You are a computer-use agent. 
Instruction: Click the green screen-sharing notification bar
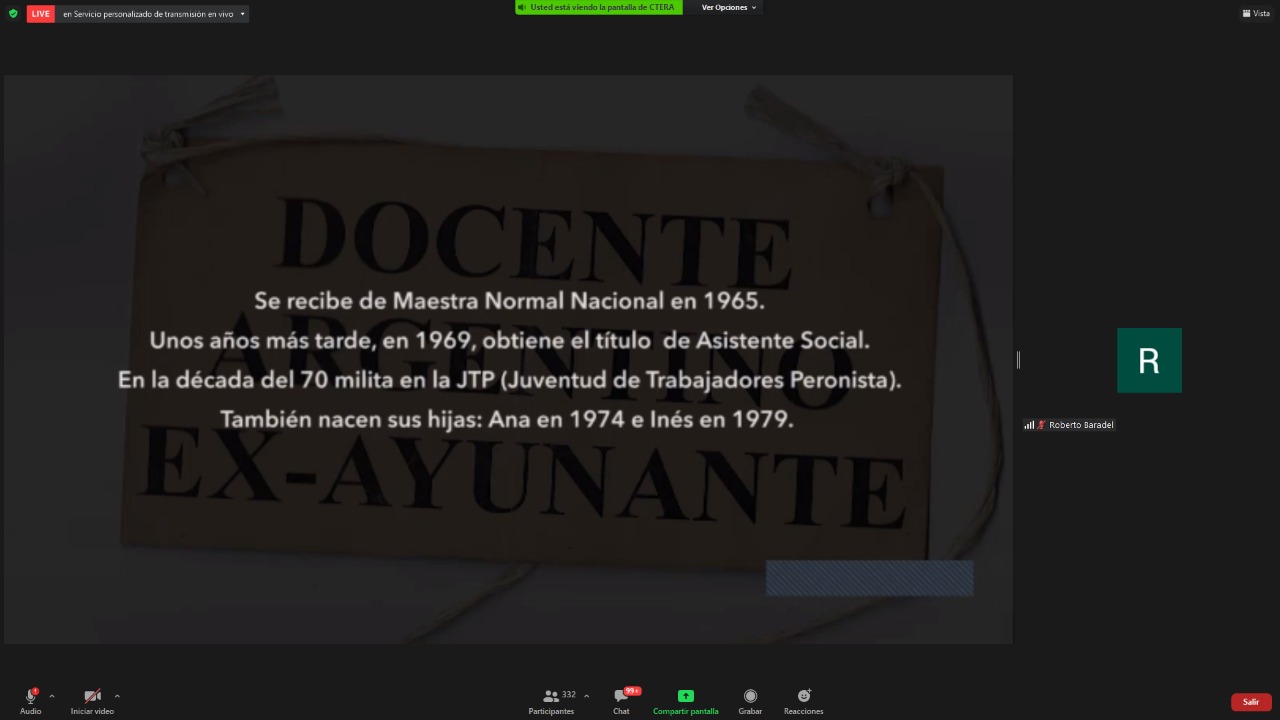(x=598, y=7)
